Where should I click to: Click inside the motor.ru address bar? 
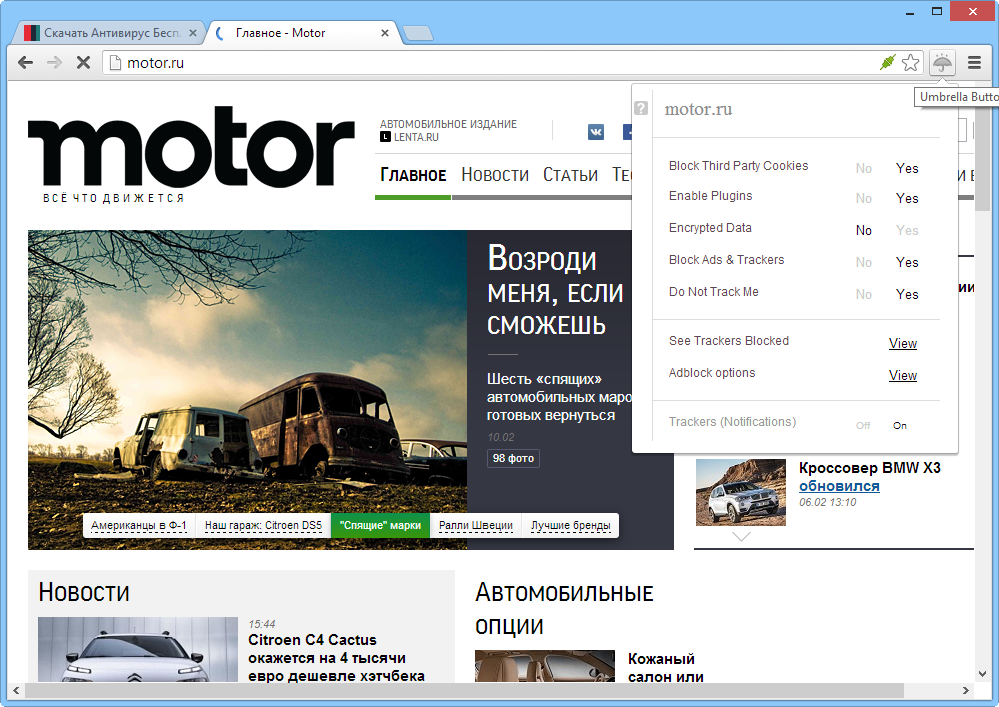point(300,62)
